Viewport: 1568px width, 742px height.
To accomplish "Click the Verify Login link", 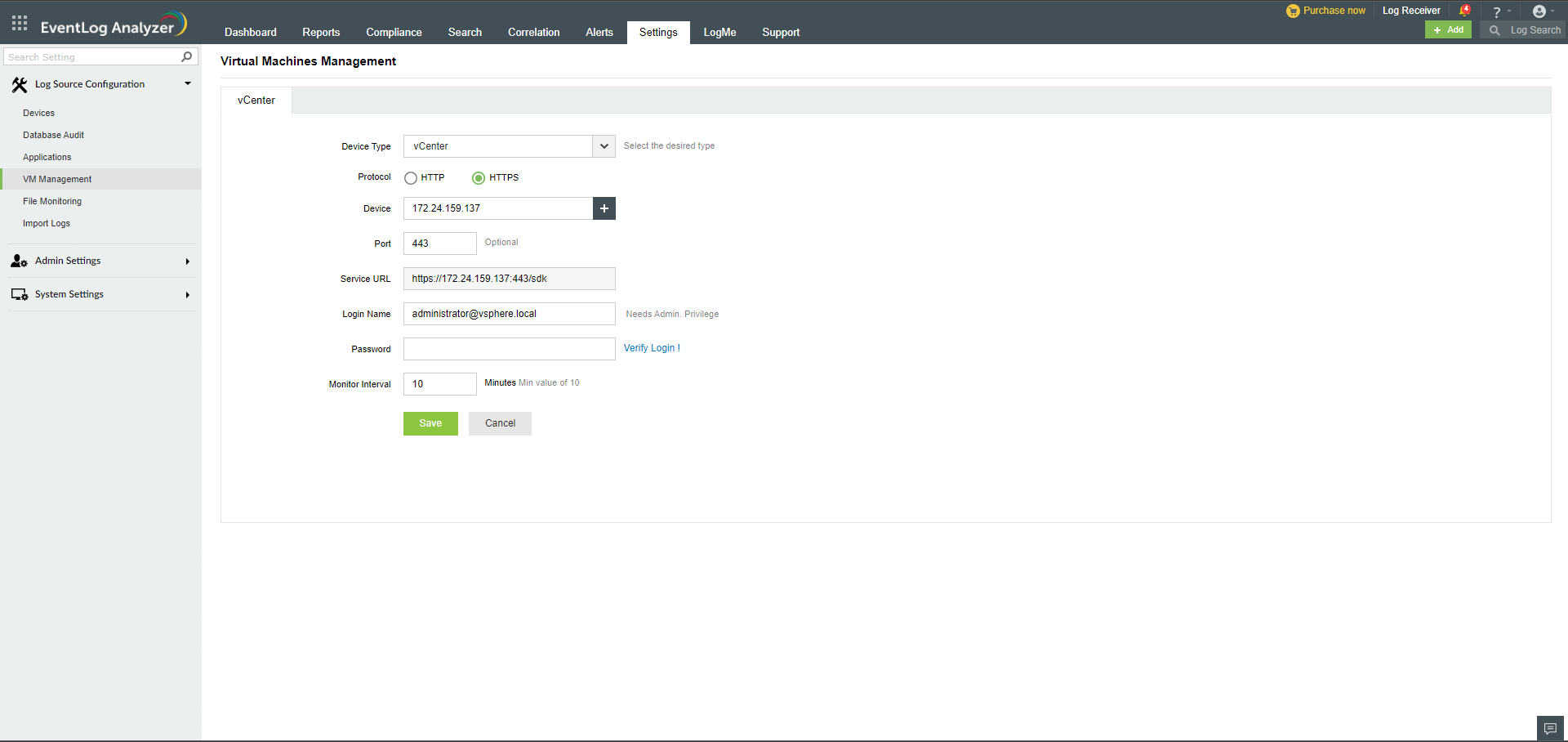I will tap(651, 348).
